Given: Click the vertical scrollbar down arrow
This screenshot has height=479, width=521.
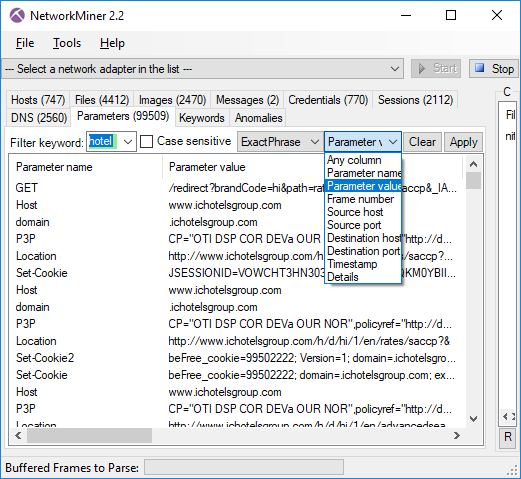Looking at the screenshot, I should click(473, 419).
